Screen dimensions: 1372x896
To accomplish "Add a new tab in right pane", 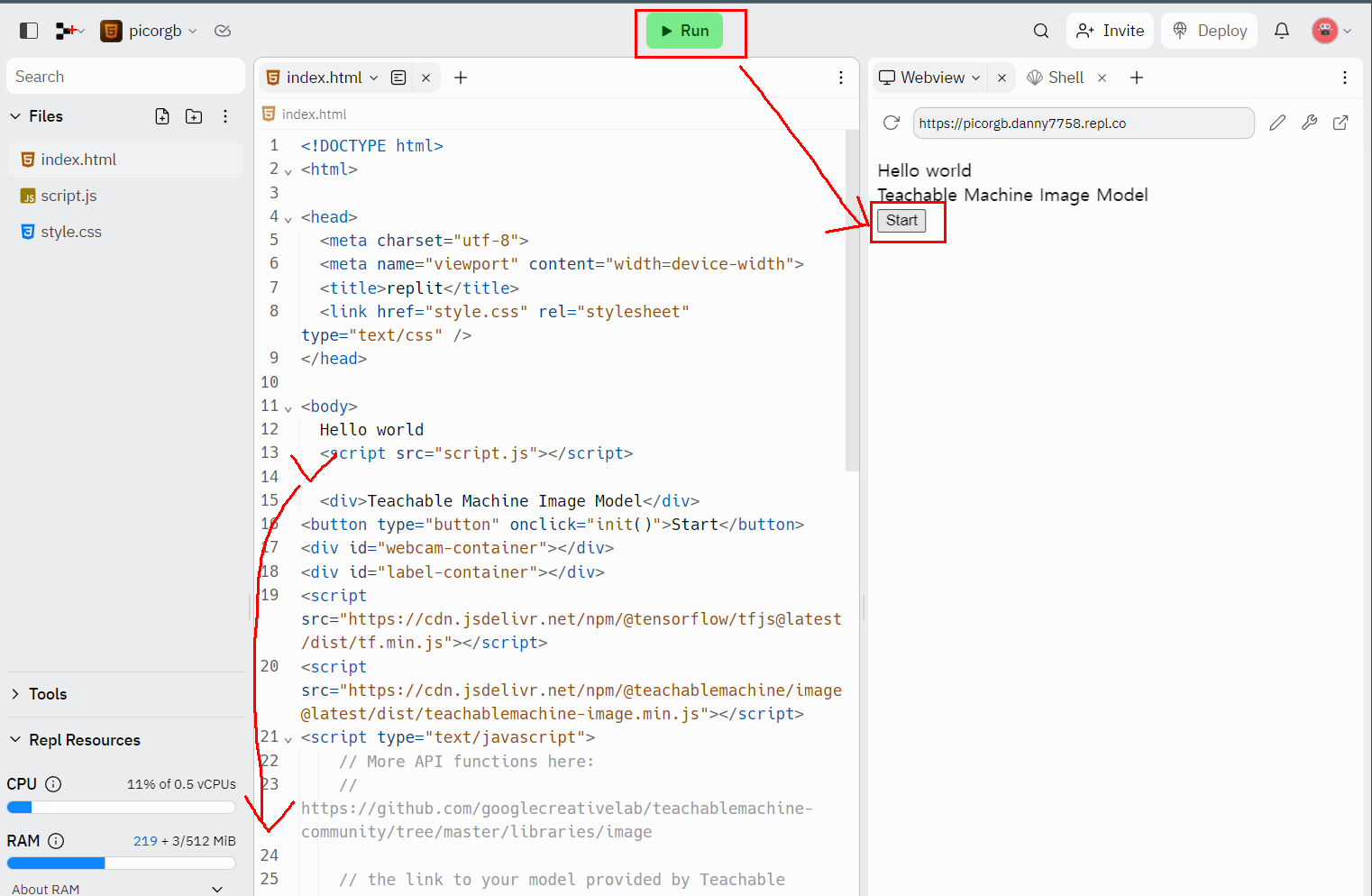I will [1137, 78].
